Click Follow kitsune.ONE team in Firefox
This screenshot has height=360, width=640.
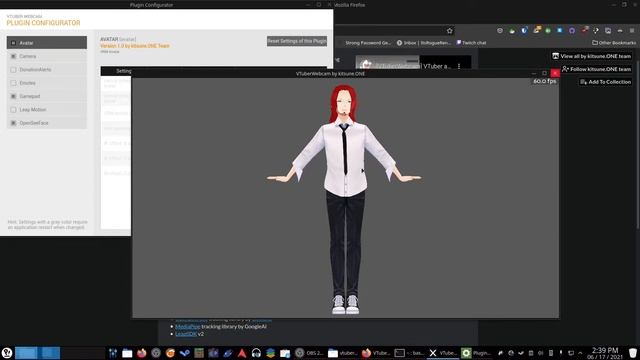click(x=596, y=69)
